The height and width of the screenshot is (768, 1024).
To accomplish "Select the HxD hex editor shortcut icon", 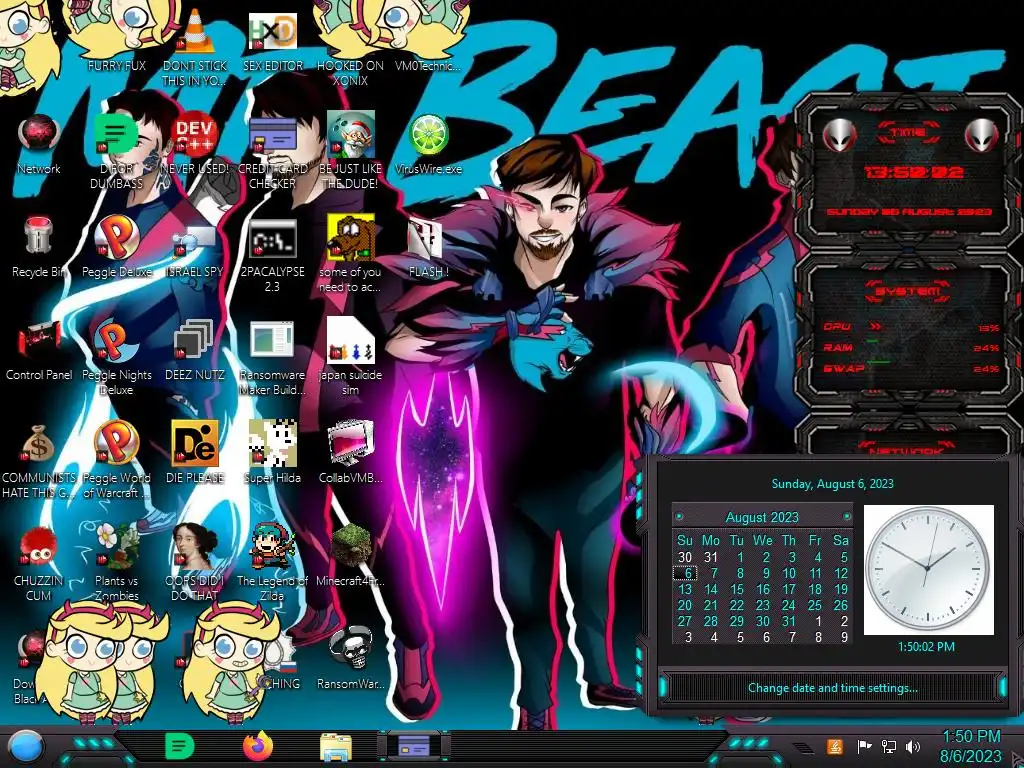I will [272, 31].
